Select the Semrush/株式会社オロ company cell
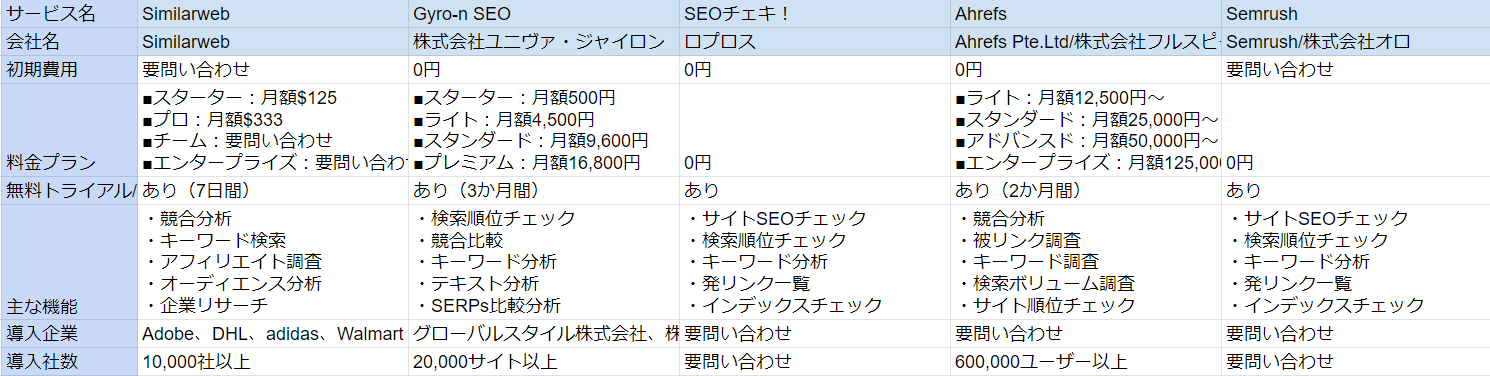Image resolution: width=1490 pixels, height=376 pixels. tap(1356, 42)
